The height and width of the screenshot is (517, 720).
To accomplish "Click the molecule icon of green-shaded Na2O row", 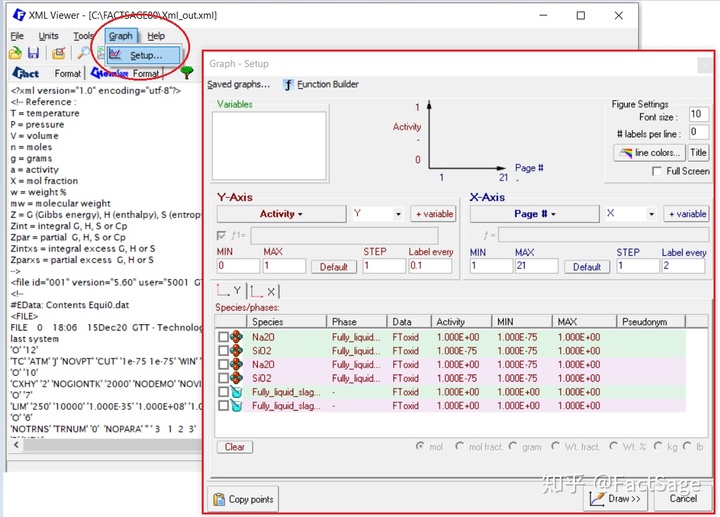I will click(x=236, y=337).
